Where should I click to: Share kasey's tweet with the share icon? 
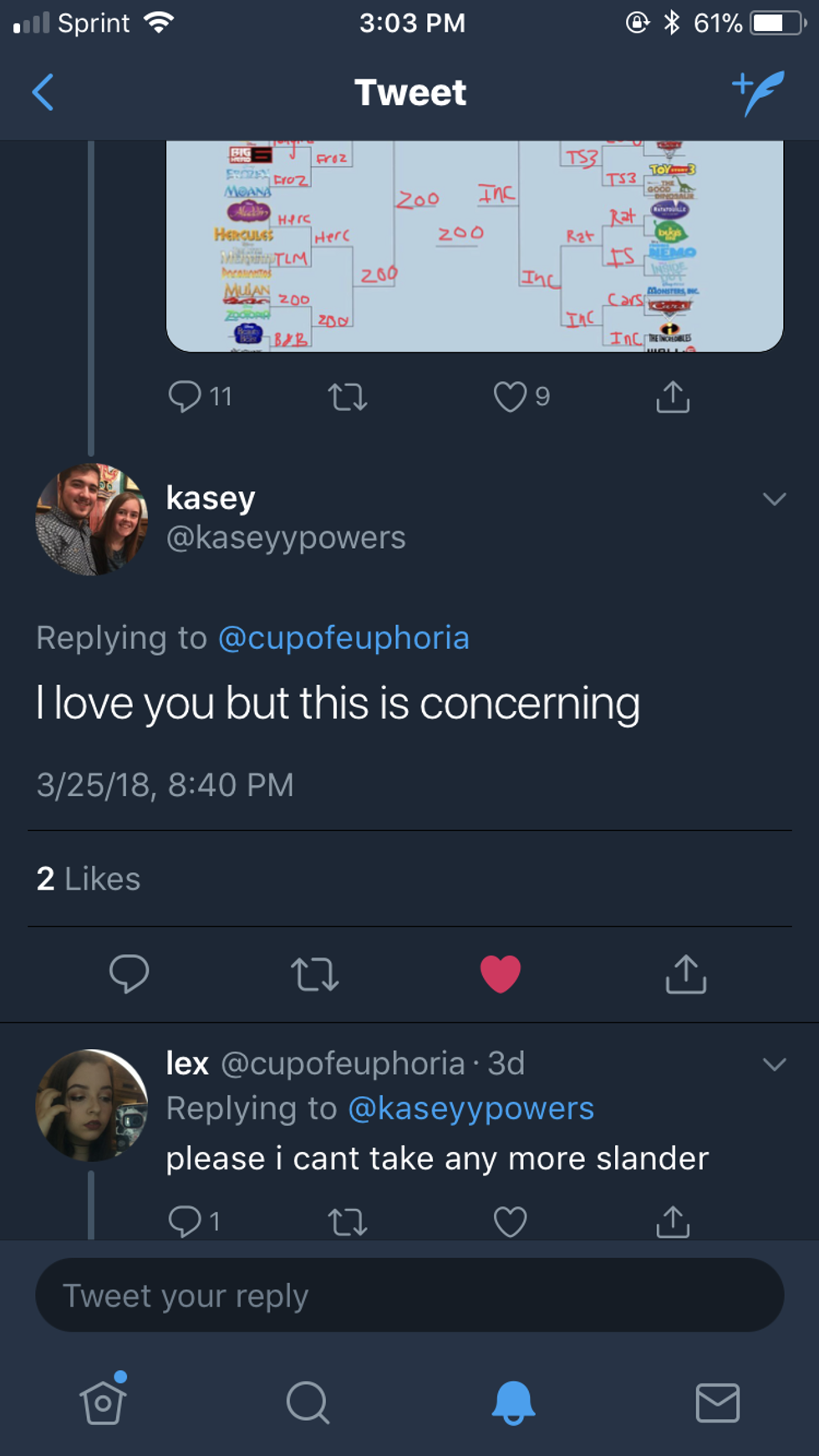(x=685, y=973)
